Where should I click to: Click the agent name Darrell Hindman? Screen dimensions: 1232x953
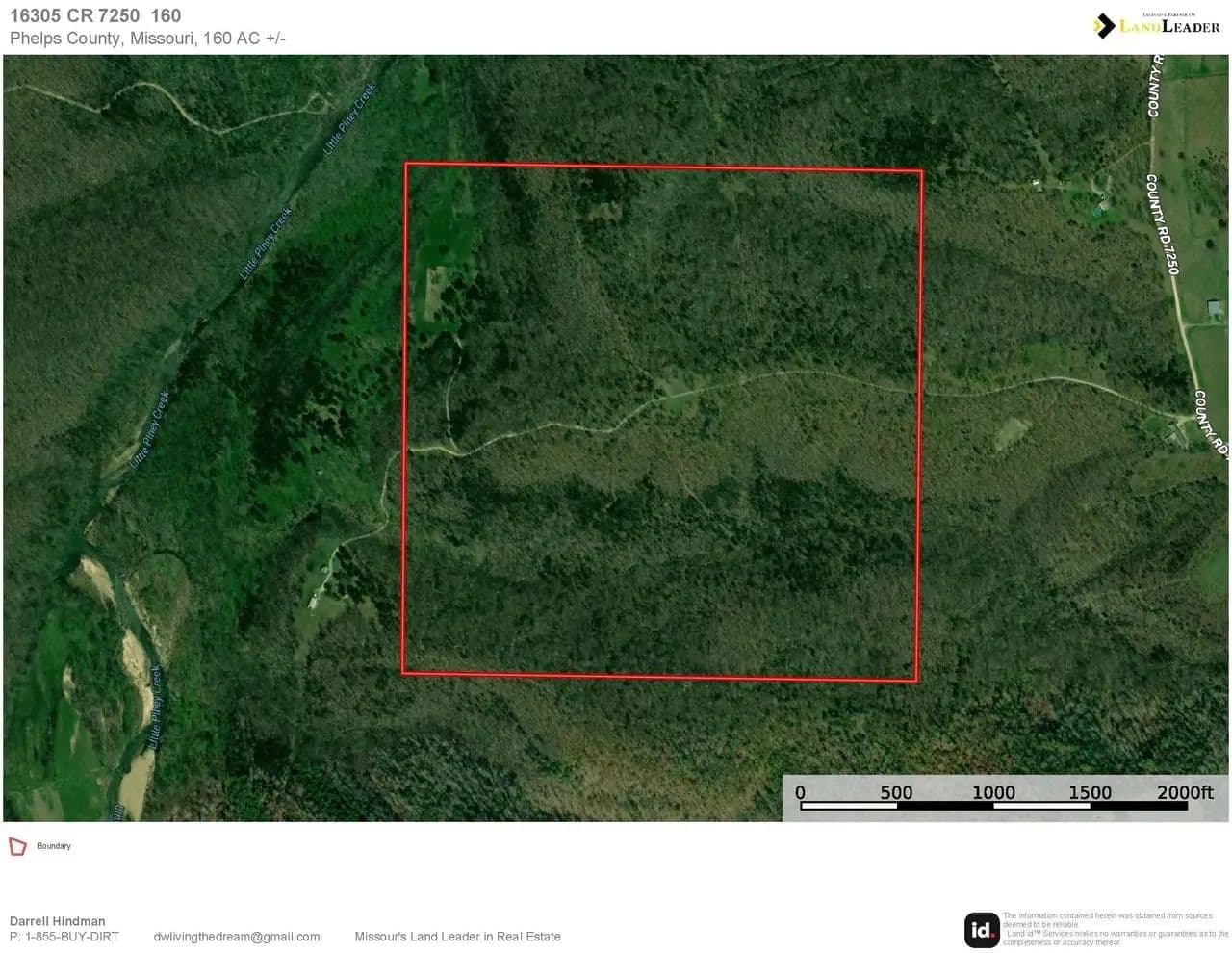[x=58, y=921]
